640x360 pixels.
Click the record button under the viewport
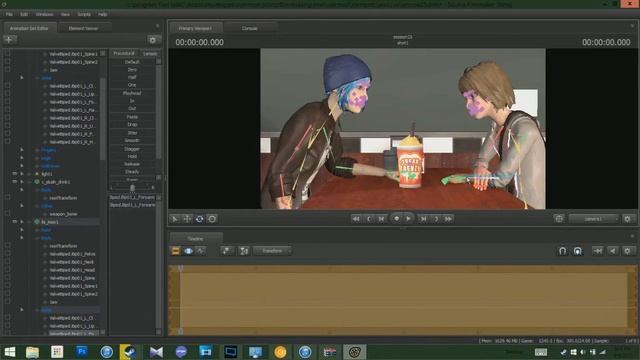[396, 219]
